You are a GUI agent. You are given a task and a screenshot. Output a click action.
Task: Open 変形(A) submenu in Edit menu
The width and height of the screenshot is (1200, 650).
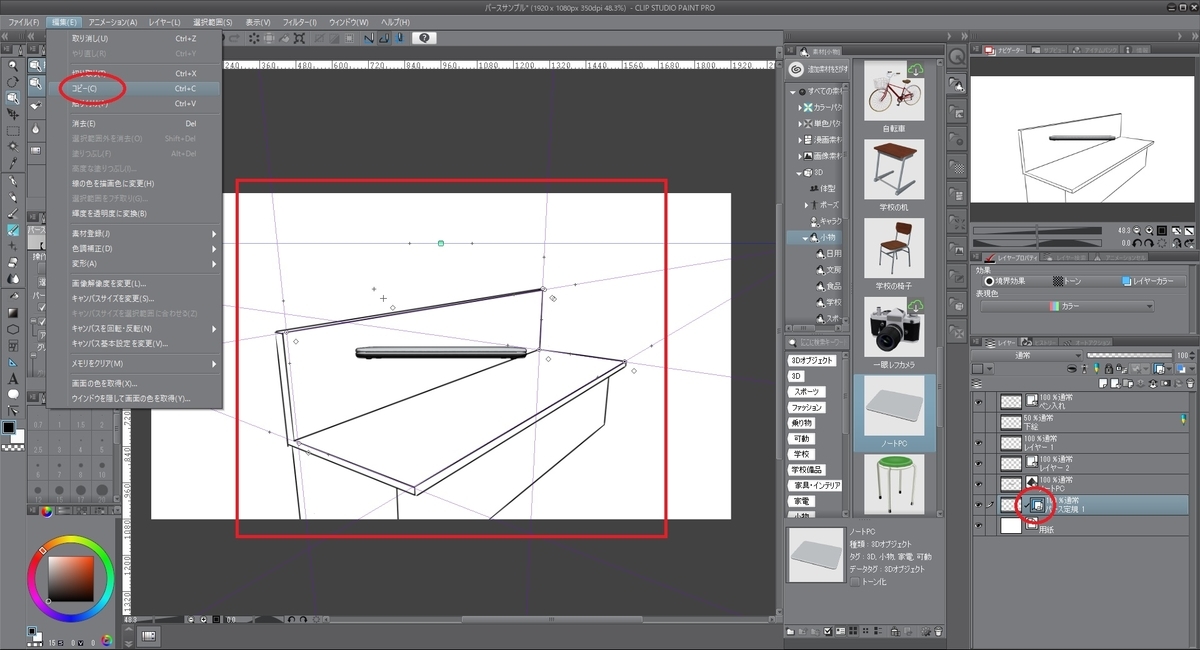[x=134, y=263]
